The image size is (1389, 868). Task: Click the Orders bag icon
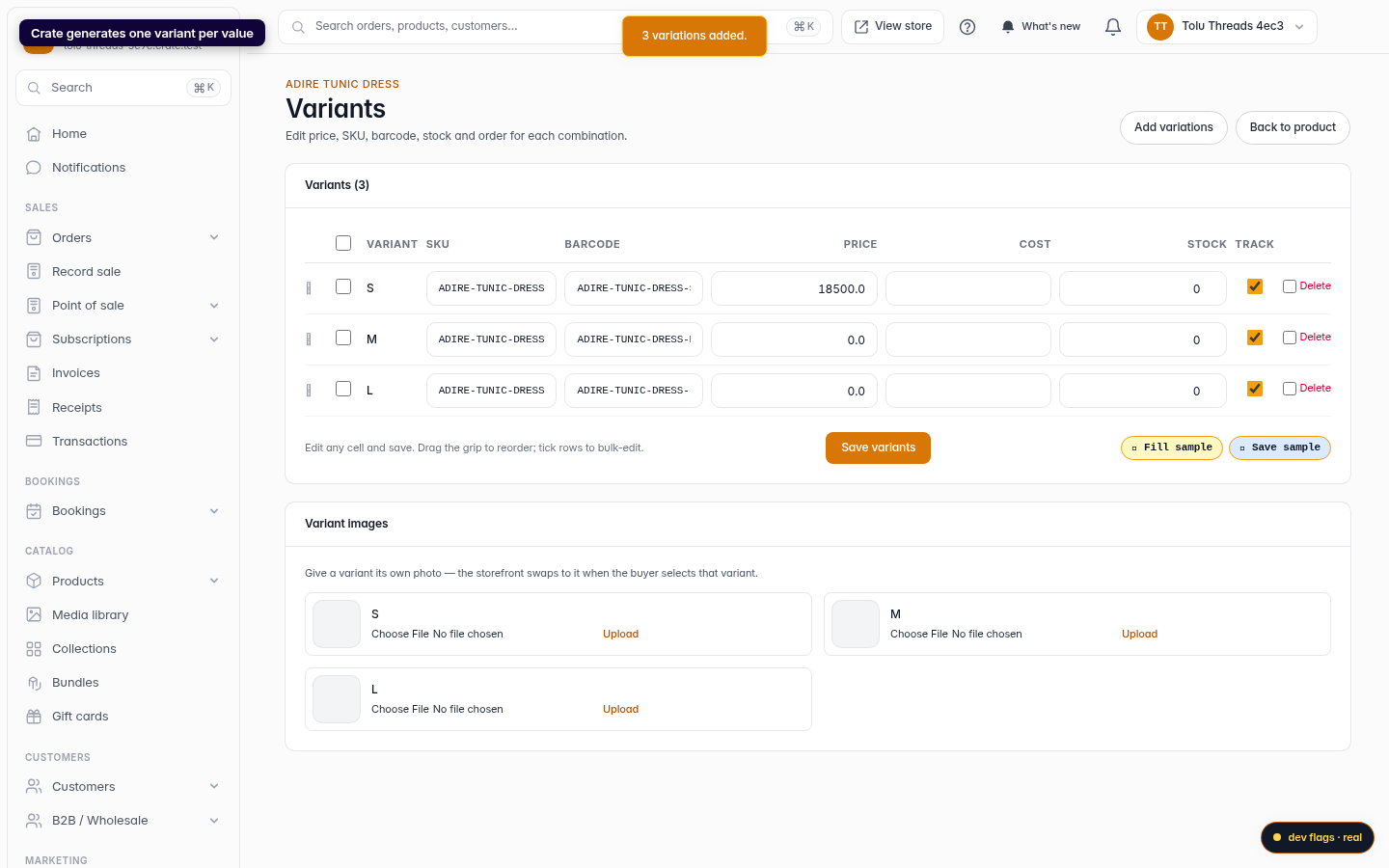coord(34,238)
